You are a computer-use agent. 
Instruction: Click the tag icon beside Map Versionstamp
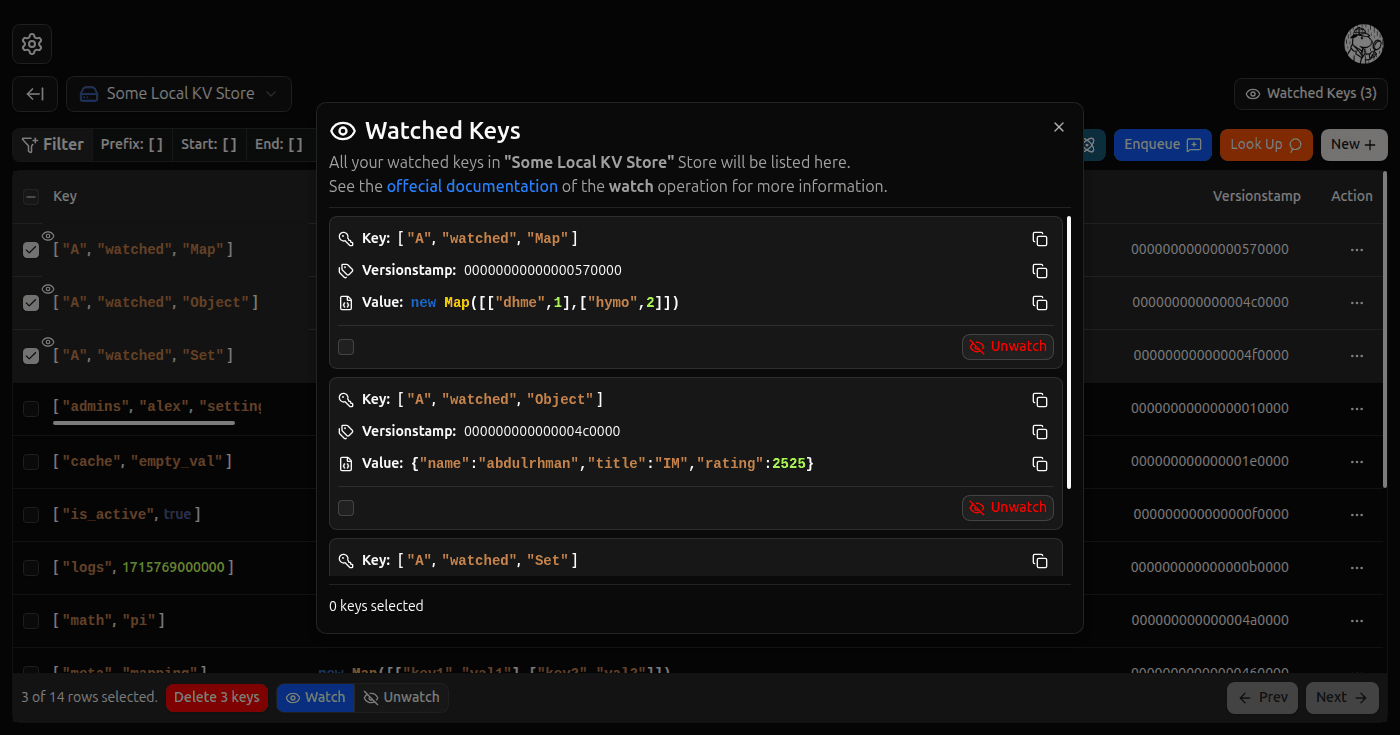346,271
